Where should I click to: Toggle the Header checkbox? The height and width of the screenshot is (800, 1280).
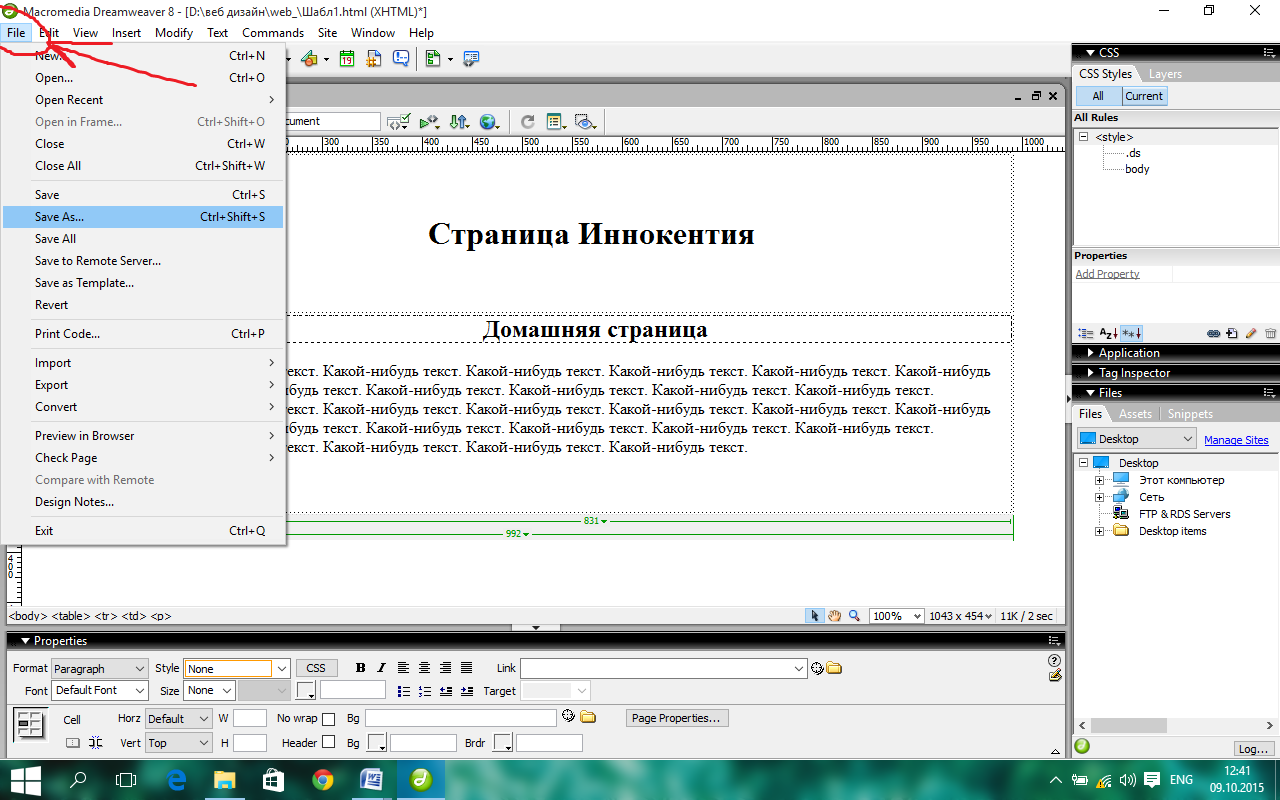[328, 742]
